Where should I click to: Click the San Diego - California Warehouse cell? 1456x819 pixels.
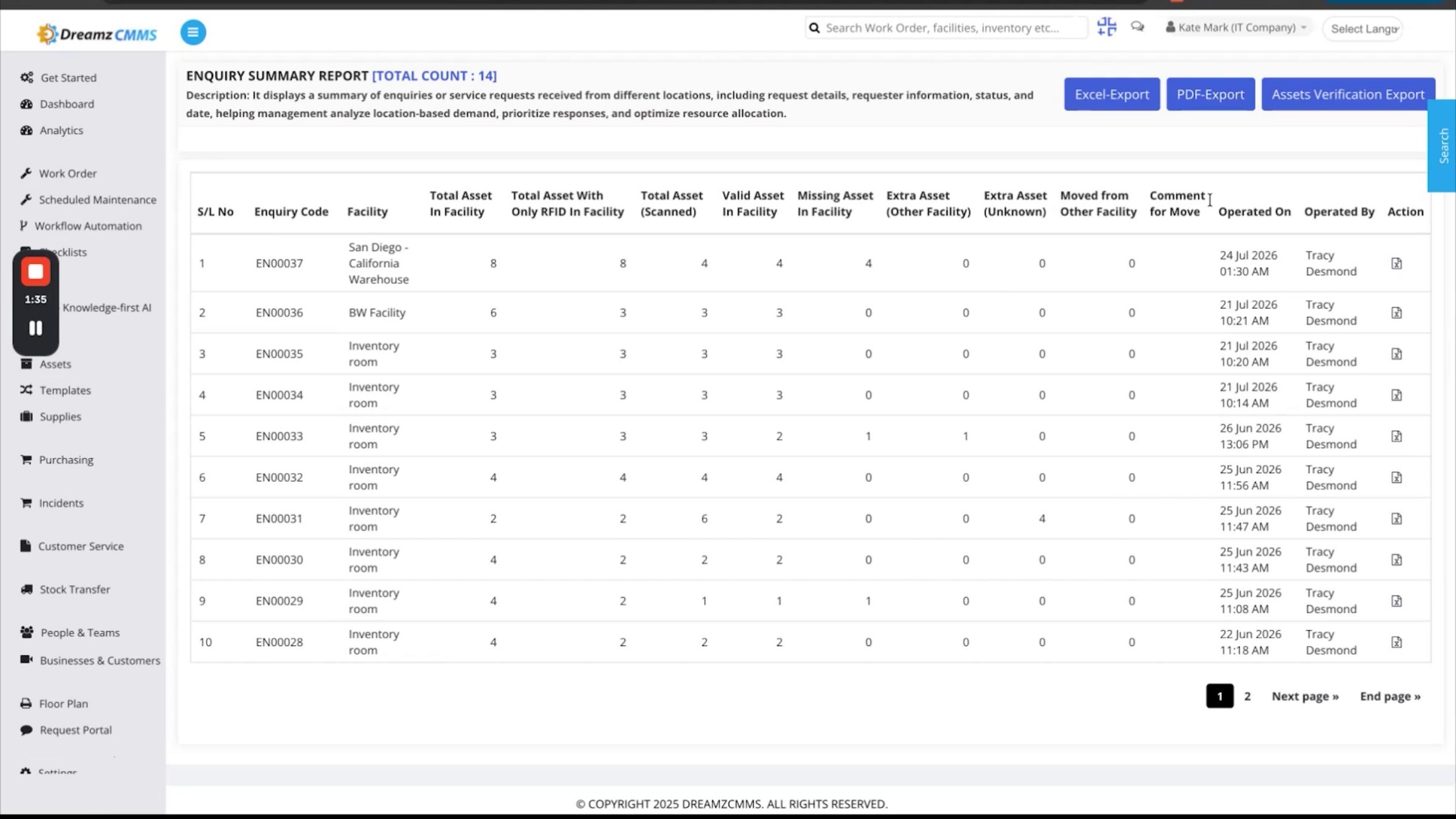click(379, 263)
